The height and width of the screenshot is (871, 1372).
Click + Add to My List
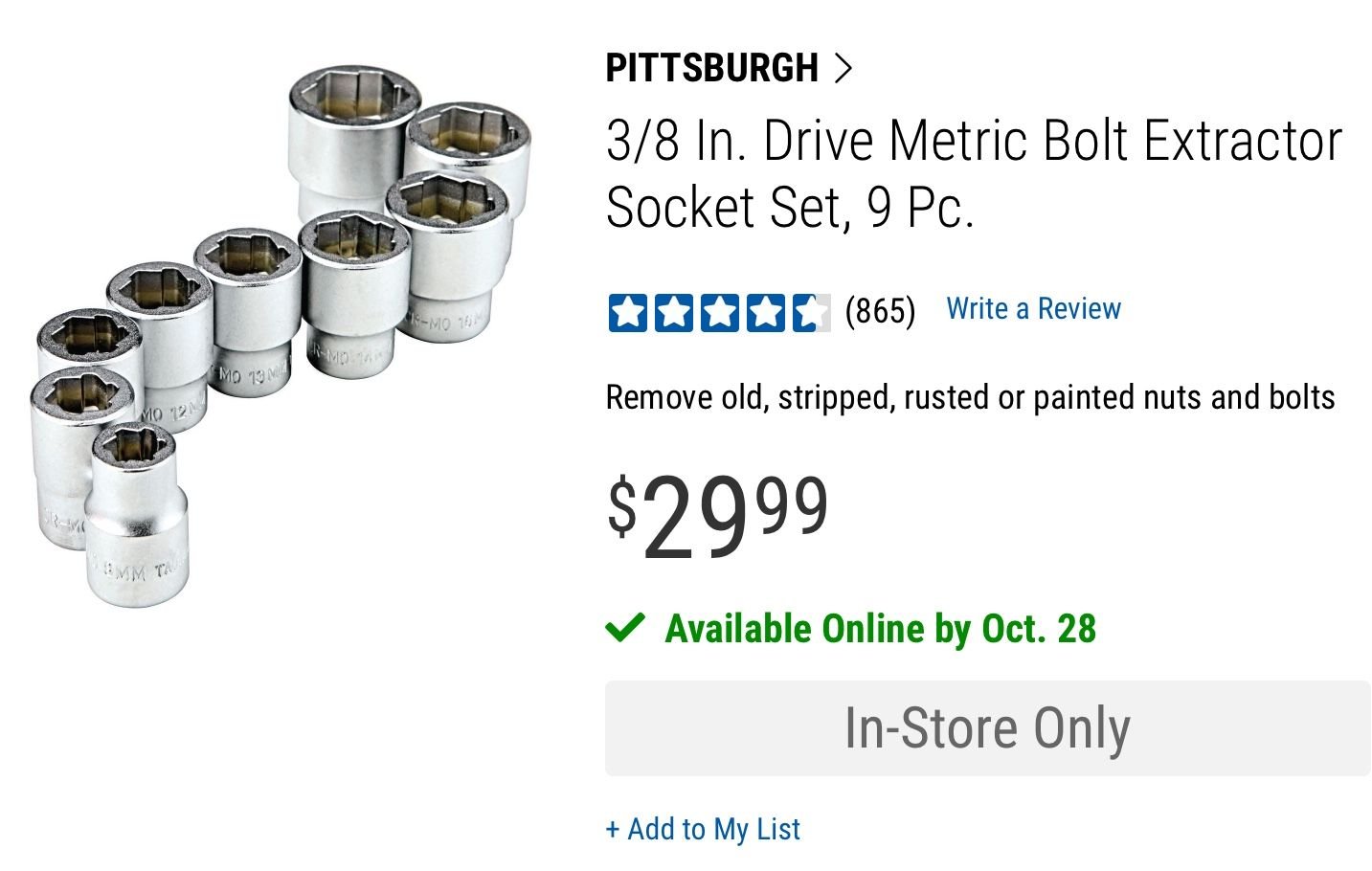703,829
